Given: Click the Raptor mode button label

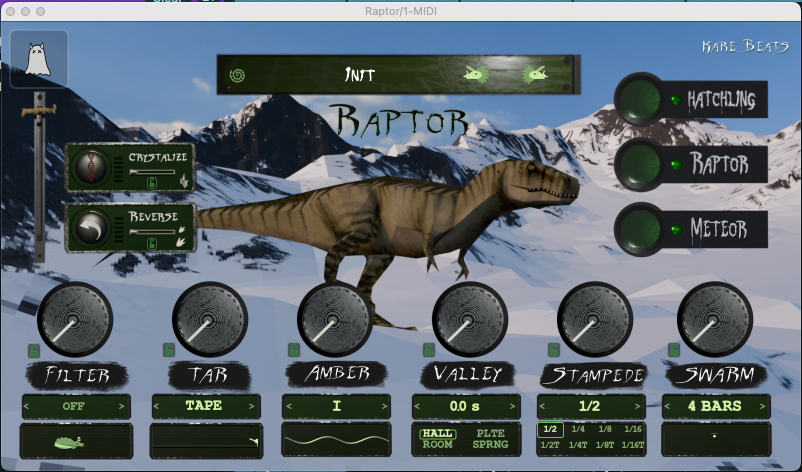Looking at the screenshot, I should click(720, 164).
